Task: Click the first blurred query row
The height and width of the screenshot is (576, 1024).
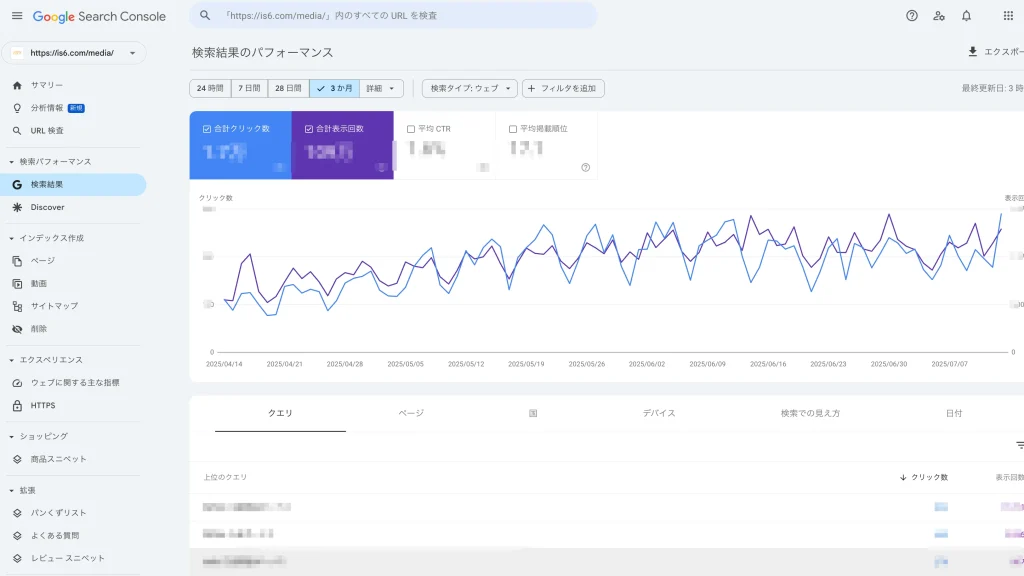Action: pyautogui.click(x=607, y=507)
